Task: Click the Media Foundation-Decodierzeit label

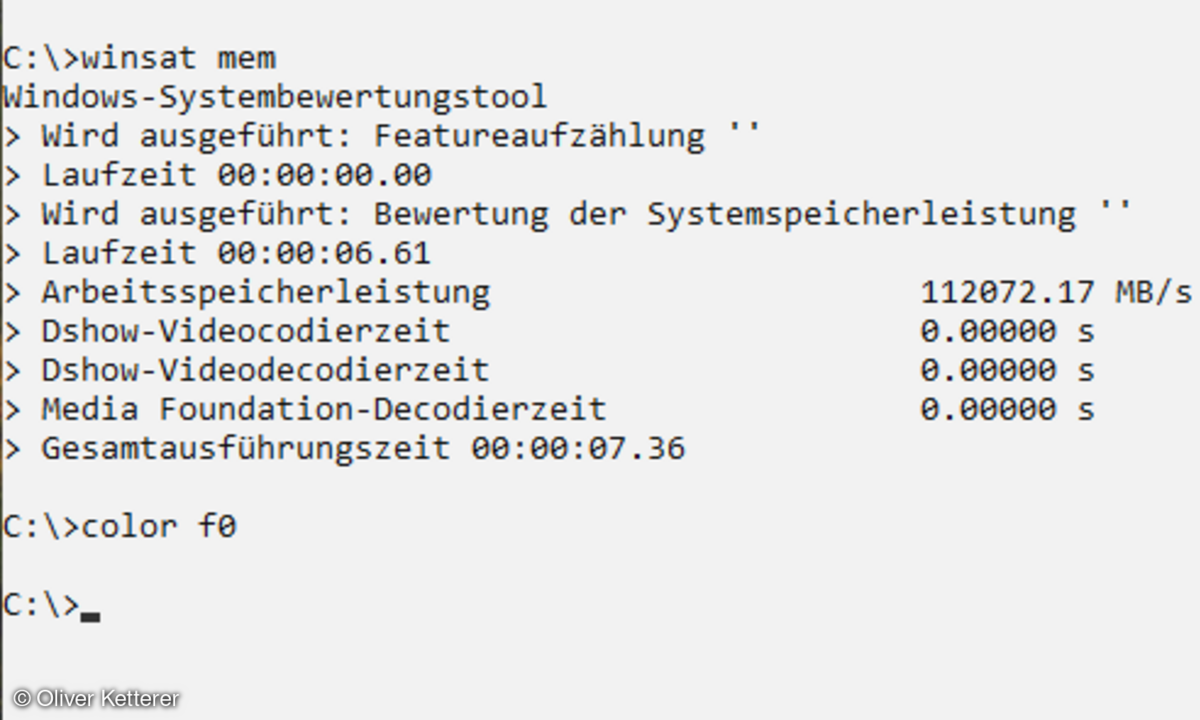Action: (323, 409)
